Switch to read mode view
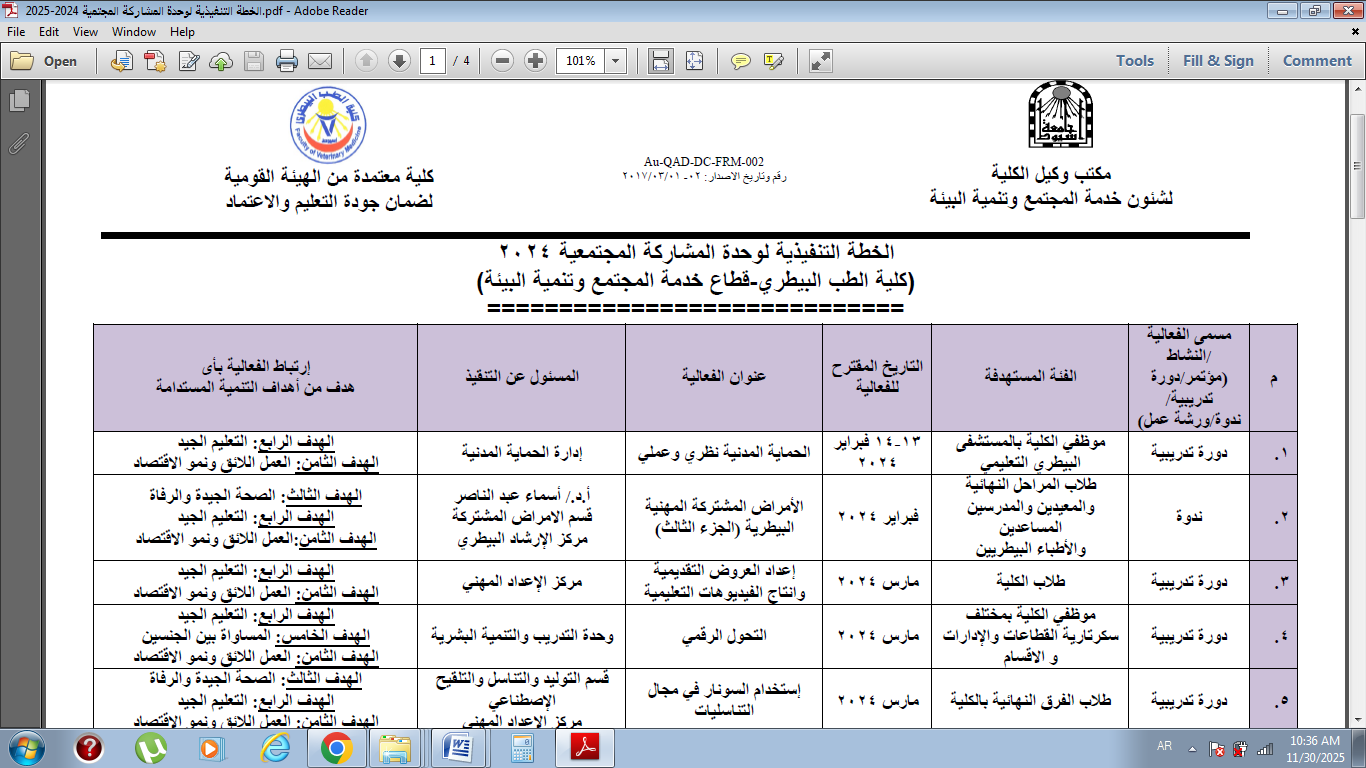 click(821, 61)
